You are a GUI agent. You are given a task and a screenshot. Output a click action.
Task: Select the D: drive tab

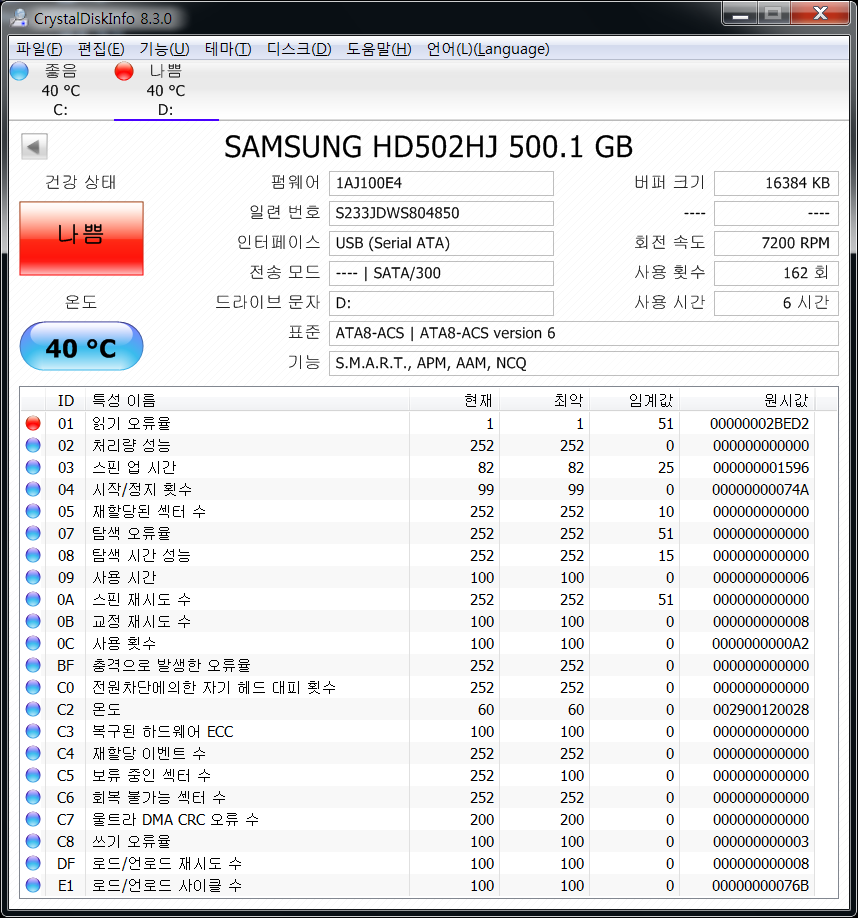(165, 90)
